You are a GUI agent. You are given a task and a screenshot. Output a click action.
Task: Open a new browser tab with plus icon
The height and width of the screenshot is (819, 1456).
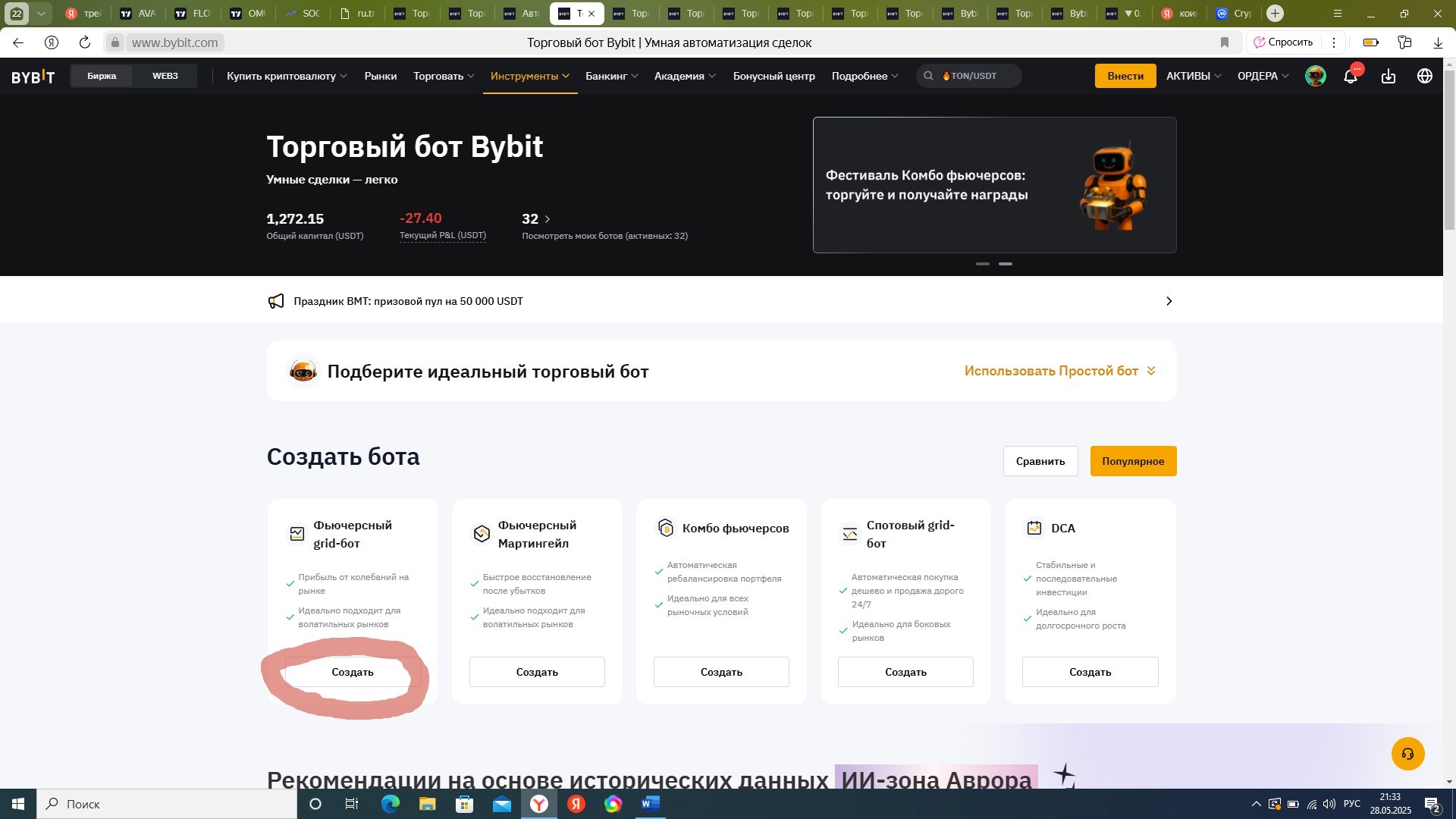click(1276, 14)
